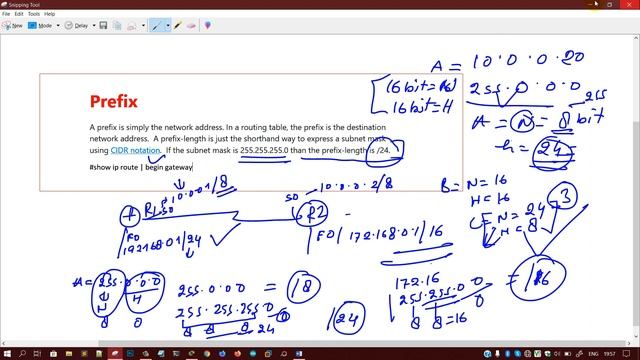Screen dimensions: 640x360
Task: Click the Snipping Tool taskbar icon
Action: pyautogui.click(x=115, y=353)
